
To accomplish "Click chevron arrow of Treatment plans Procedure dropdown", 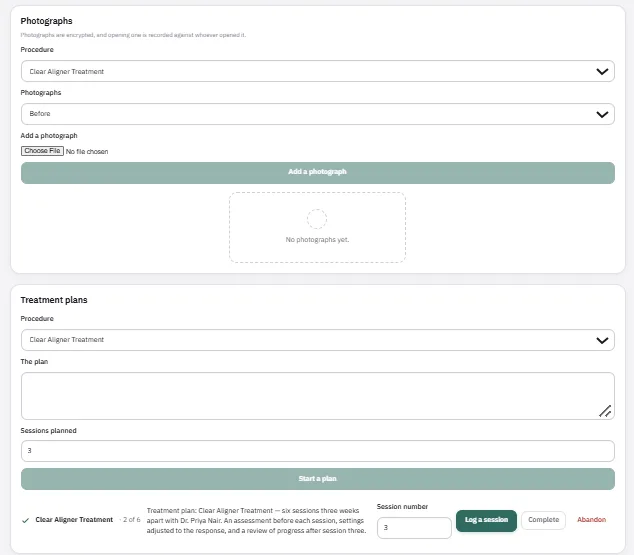I will point(602,340).
